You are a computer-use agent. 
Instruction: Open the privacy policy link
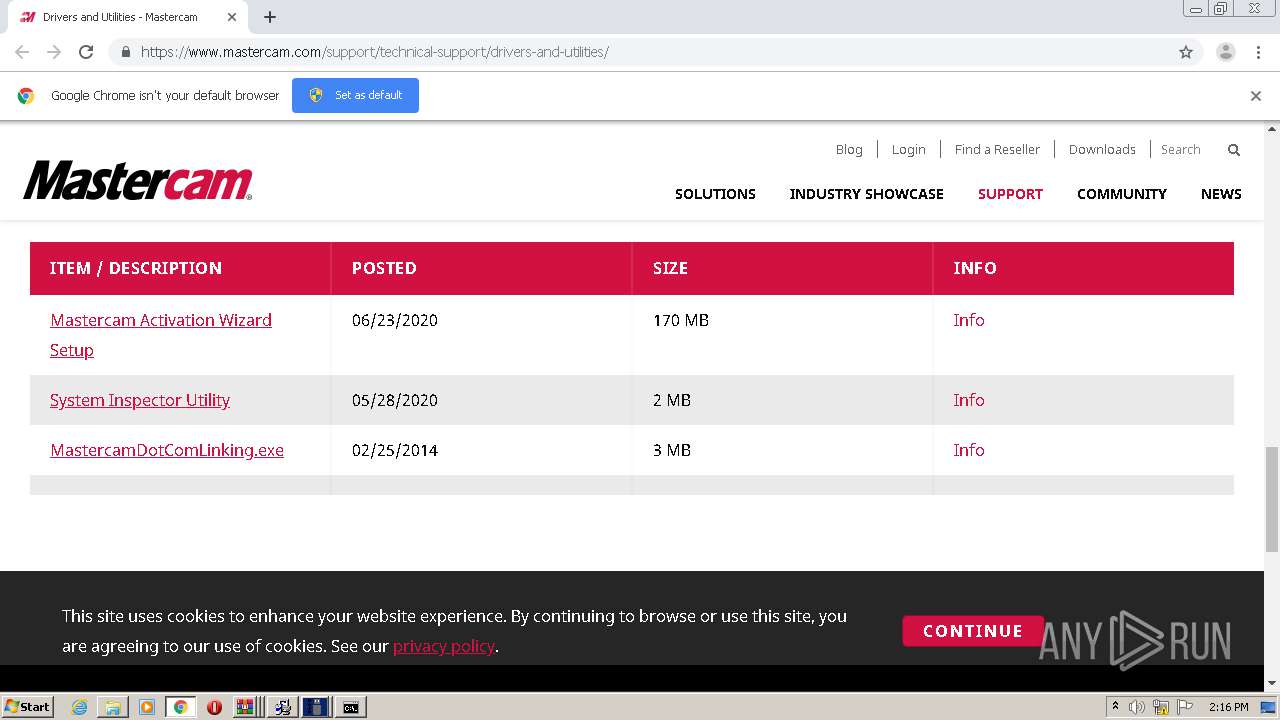point(444,646)
